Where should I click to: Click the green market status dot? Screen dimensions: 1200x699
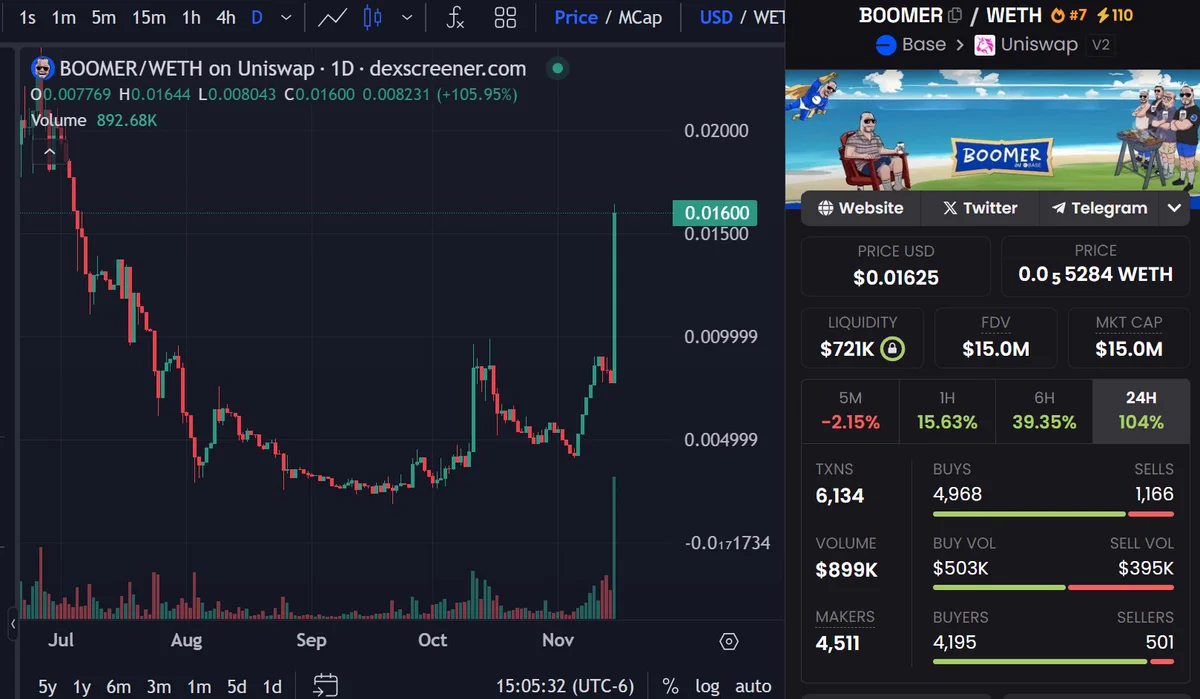coord(558,69)
